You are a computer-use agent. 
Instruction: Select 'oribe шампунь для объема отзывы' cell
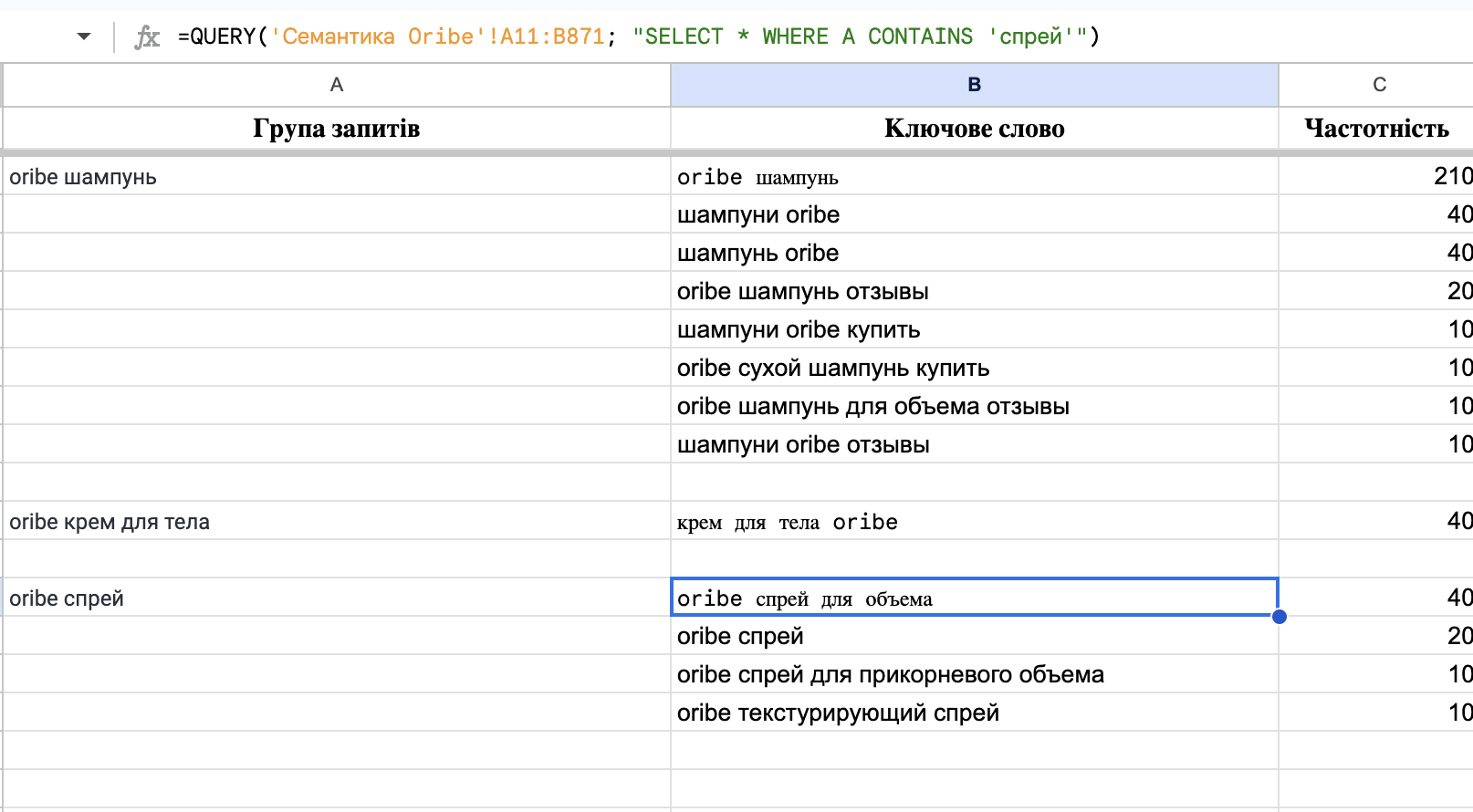(975, 406)
